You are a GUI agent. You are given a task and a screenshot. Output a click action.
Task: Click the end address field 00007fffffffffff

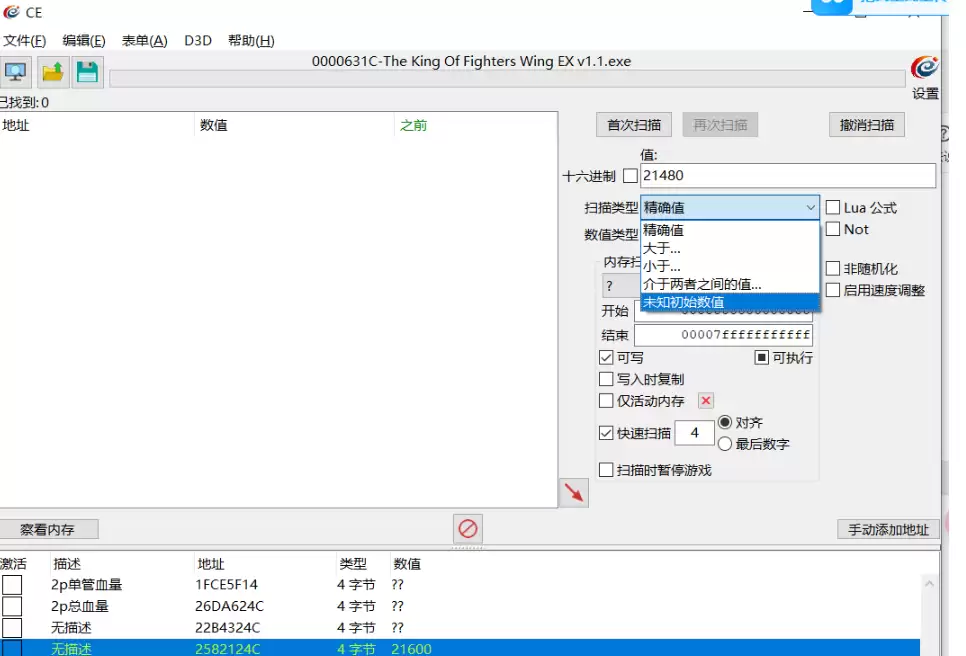point(723,335)
